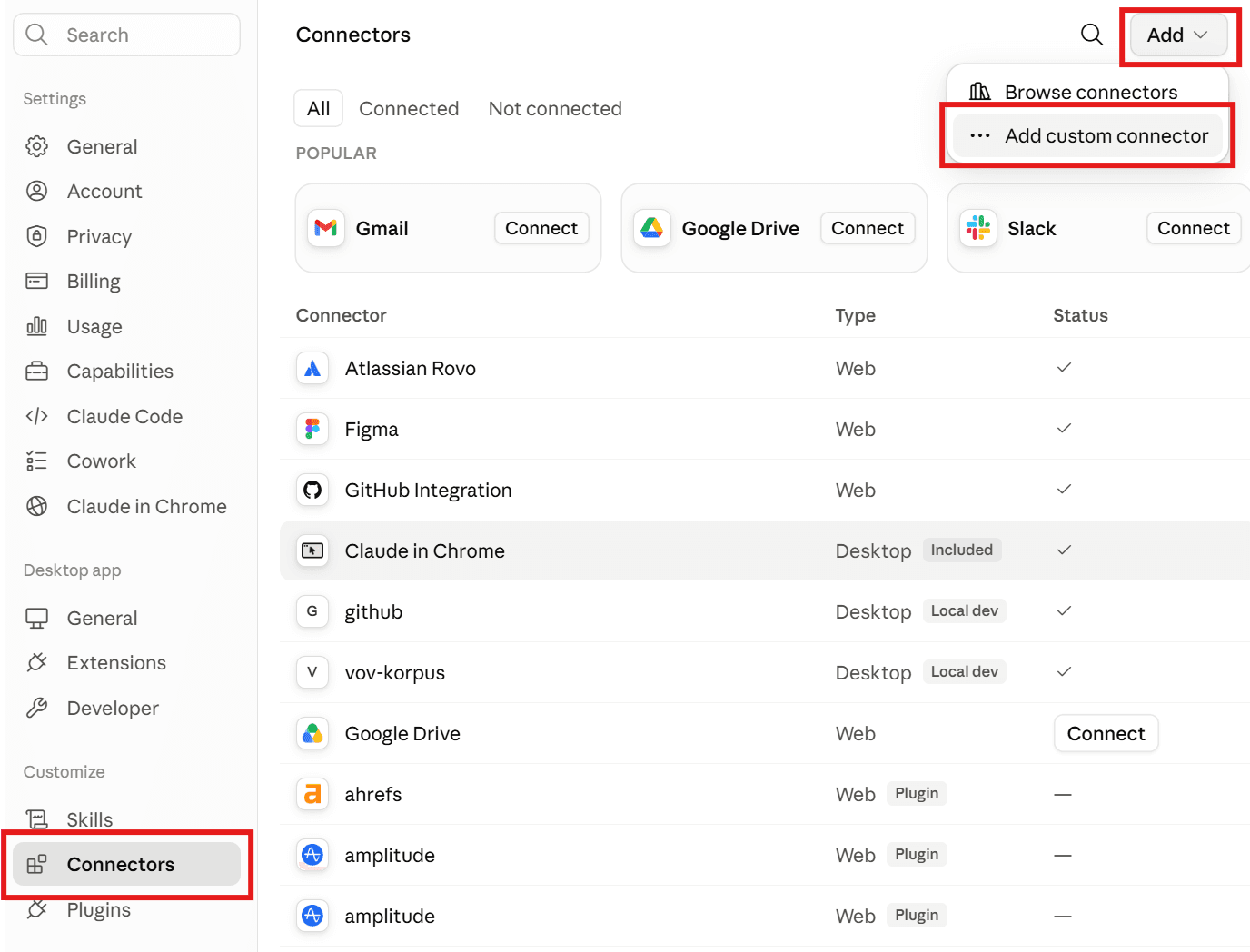The width and height of the screenshot is (1250, 952).
Task: Click Connect in the Google Drive row
Action: pyautogui.click(x=1106, y=733)
